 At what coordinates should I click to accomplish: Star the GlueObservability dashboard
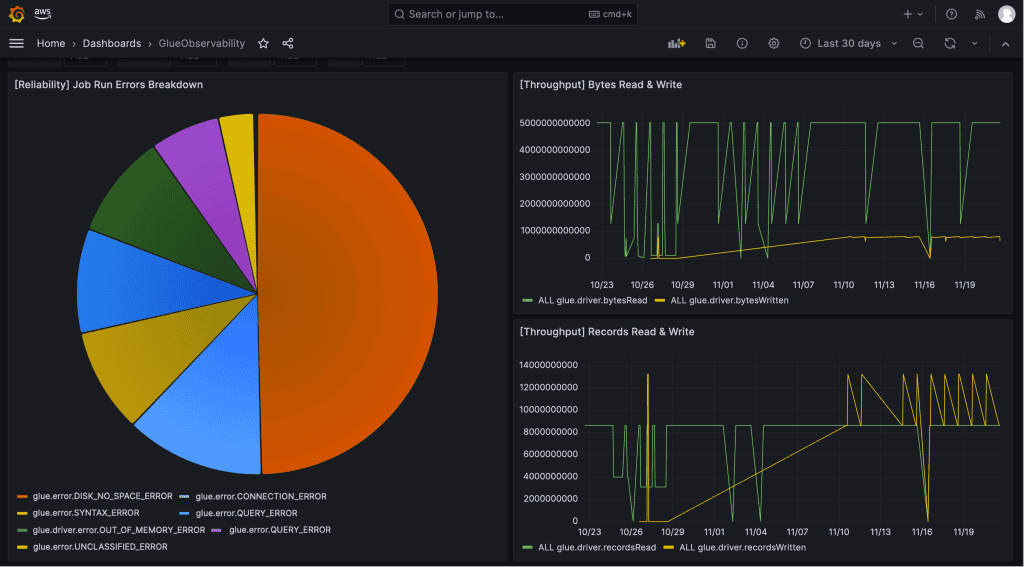[x=264, y=43]
